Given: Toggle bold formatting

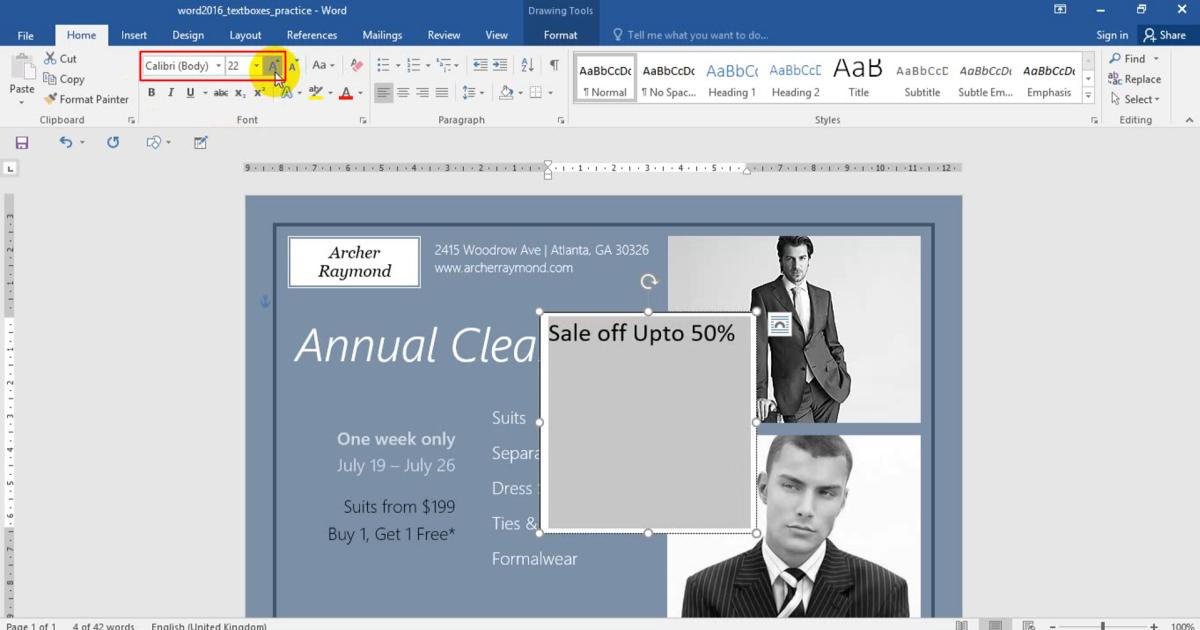Looking at the screenshot, I should (x=152, y=93).
